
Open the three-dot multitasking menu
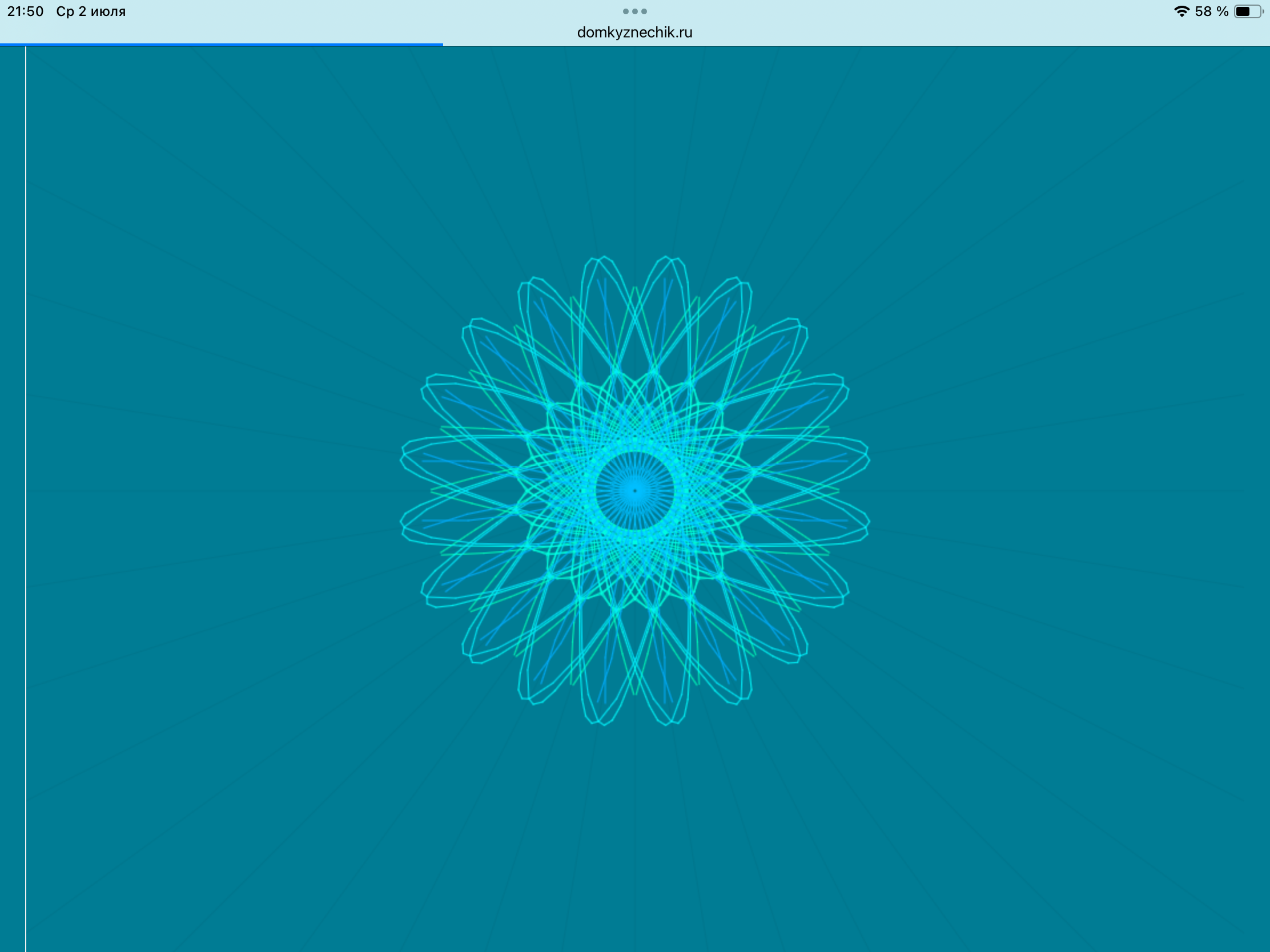634,11
